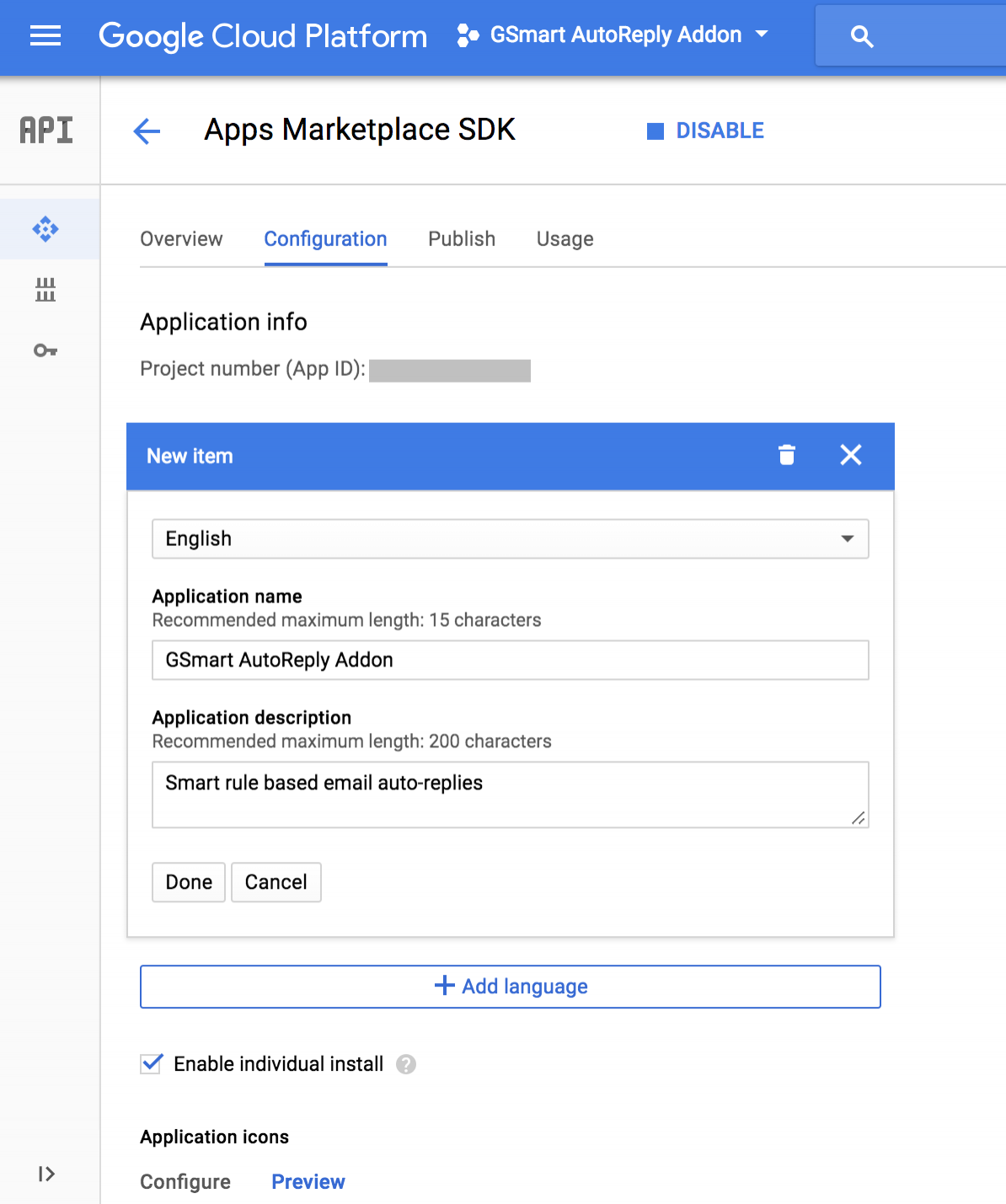Viewport: 1006px width, 1204px height.
Task: Click the description text area resize handle
Action: coord(859,818)
